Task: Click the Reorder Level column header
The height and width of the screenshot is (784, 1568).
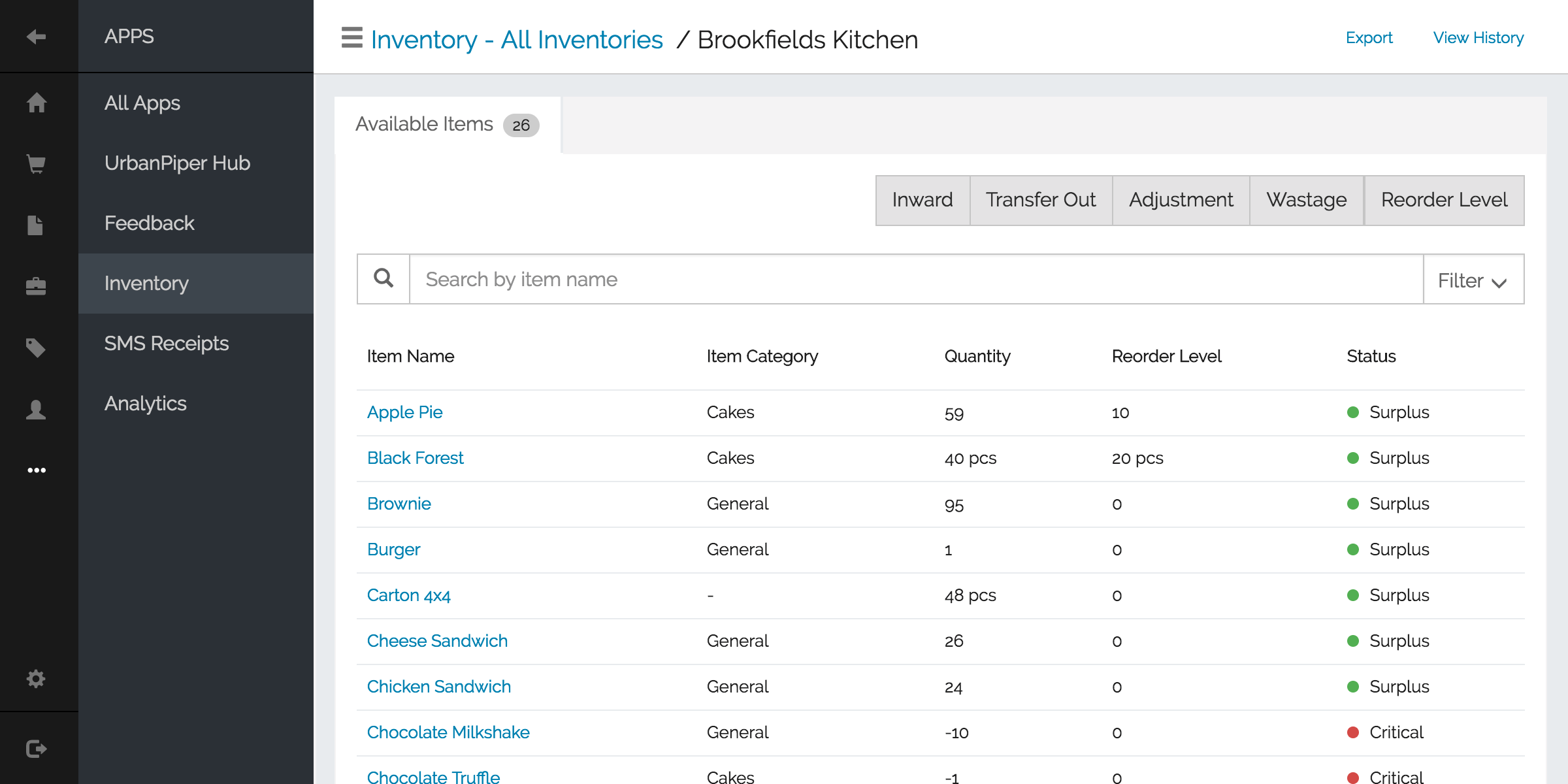Action: click(x=1167, y=356)
